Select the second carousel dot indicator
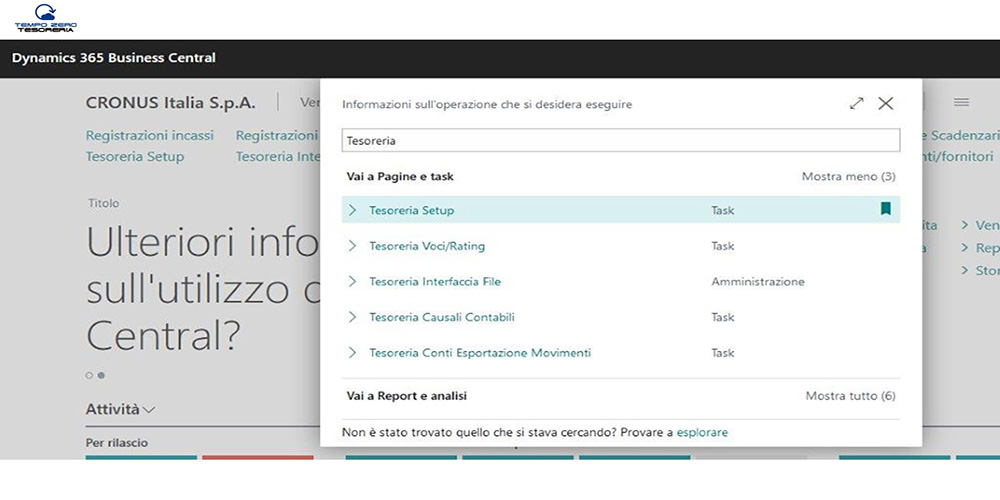The image size is (1000, 500). [100, 375]
